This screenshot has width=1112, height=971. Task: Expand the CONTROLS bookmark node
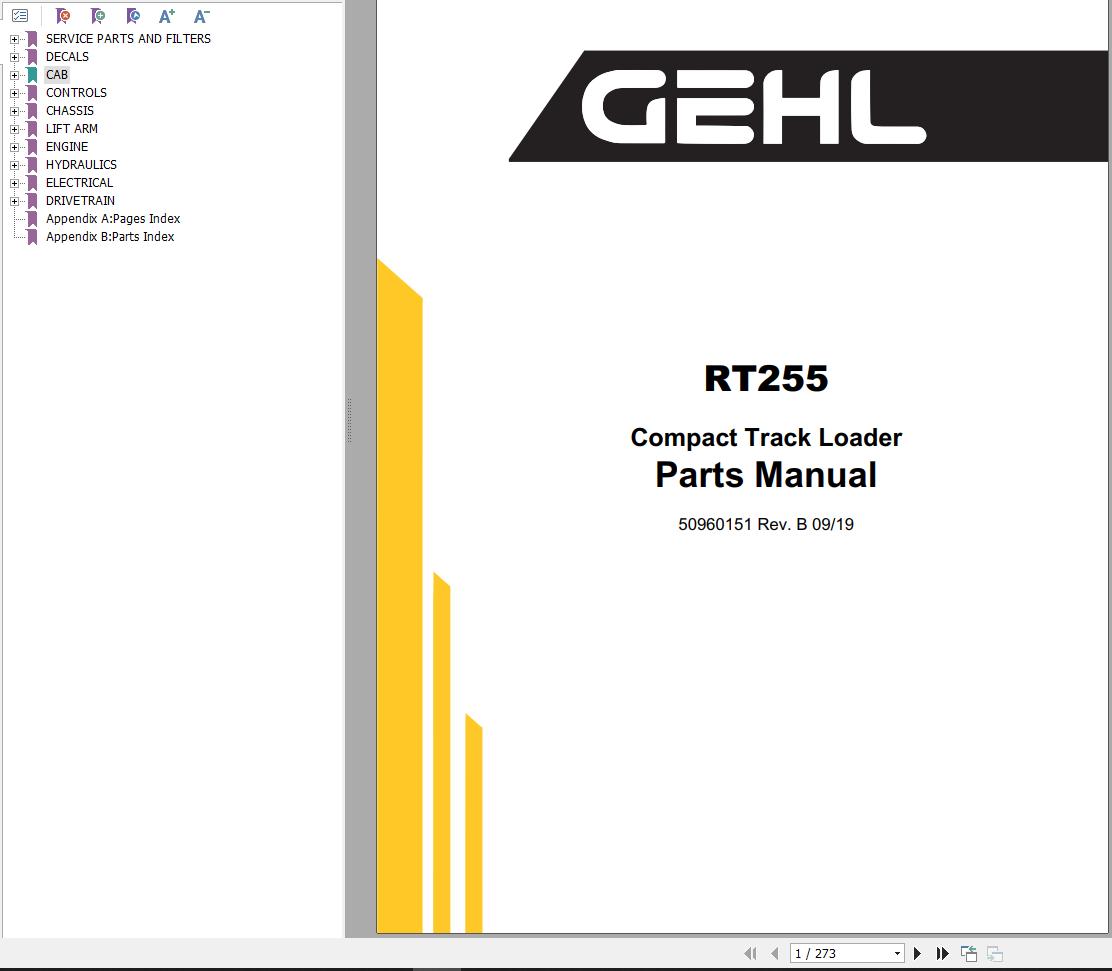[x=14, y=93]
